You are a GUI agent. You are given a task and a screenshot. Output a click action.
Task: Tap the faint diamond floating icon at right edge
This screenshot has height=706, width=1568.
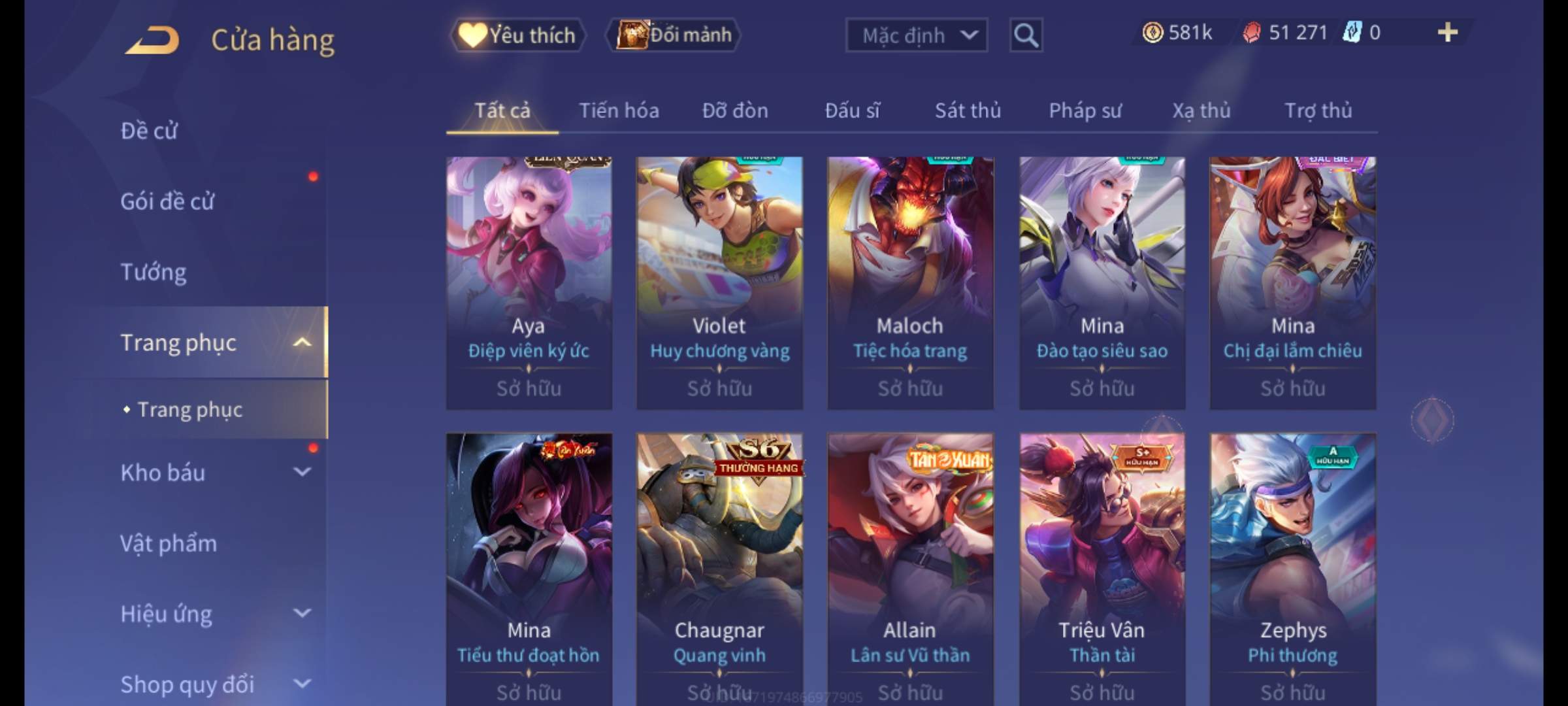pos(1432,419)
